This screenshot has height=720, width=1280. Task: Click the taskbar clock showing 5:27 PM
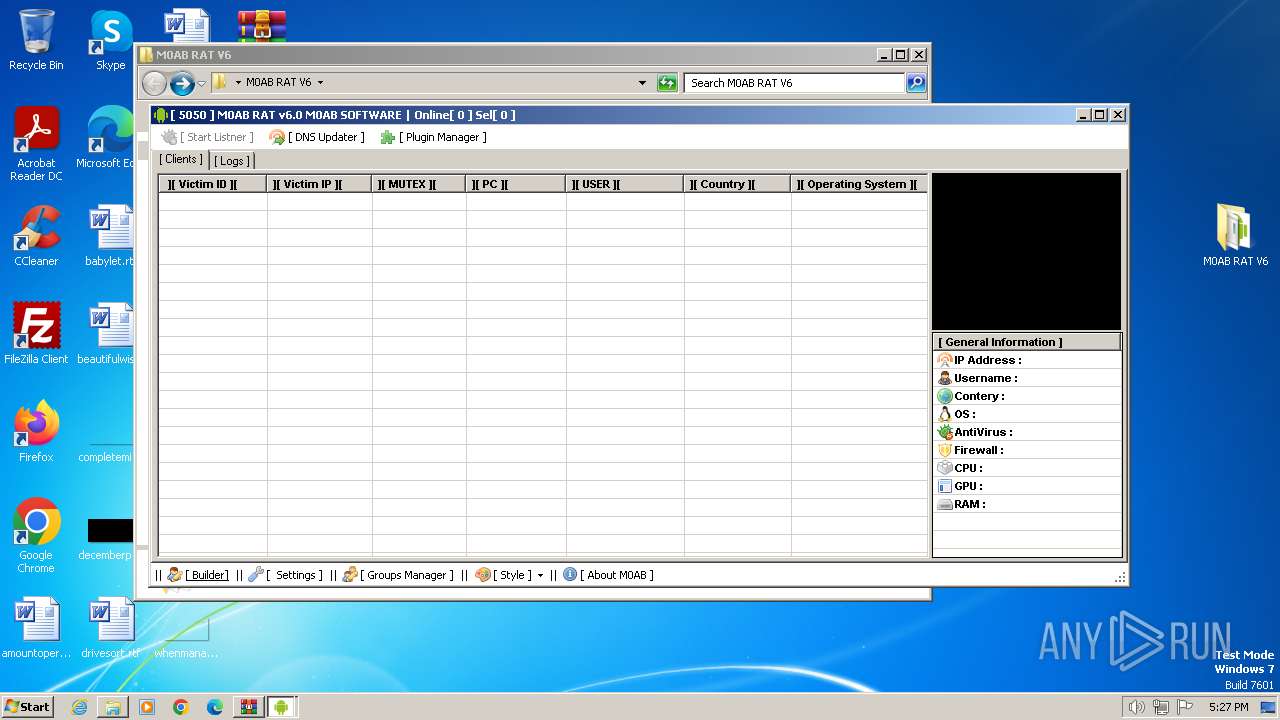point(1228,707)
